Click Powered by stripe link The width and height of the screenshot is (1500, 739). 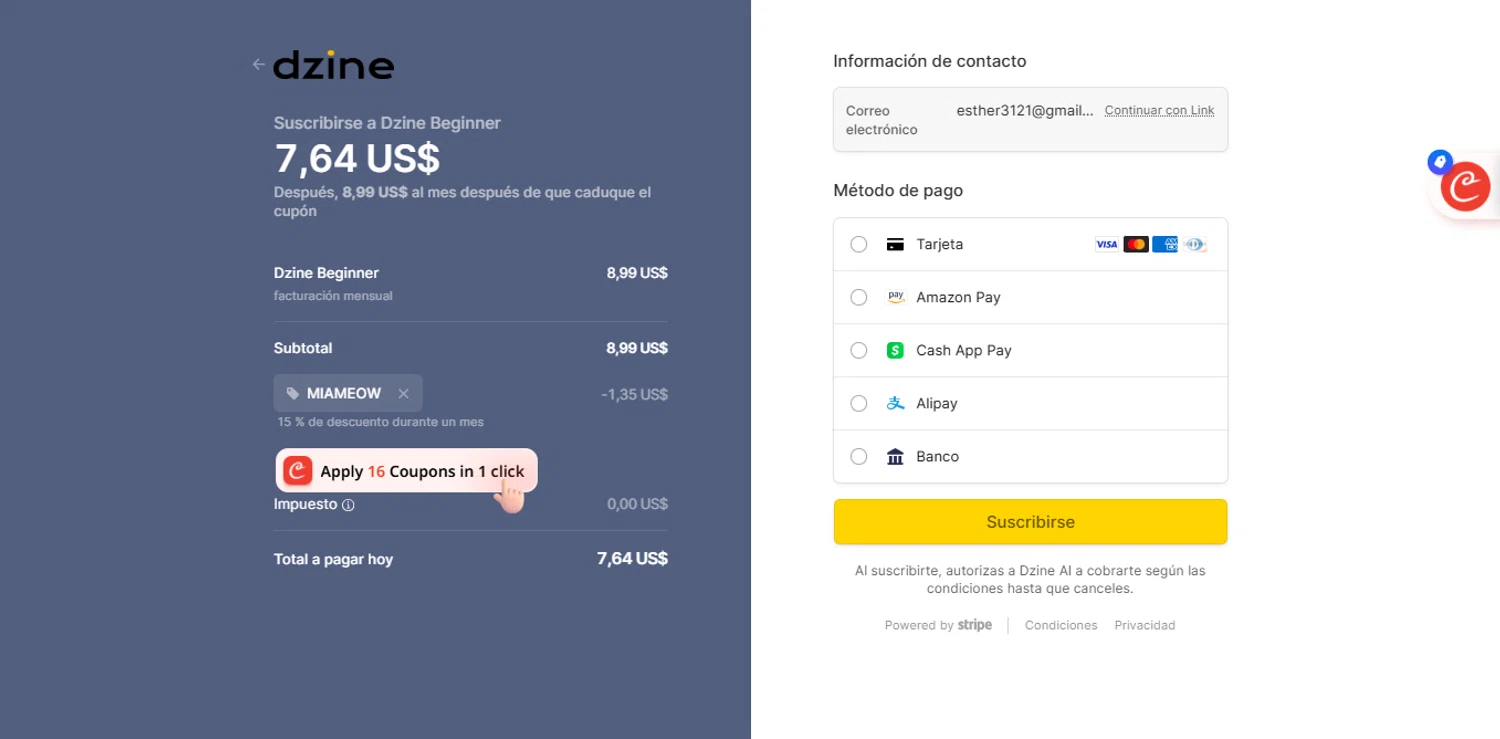(938, 625)
